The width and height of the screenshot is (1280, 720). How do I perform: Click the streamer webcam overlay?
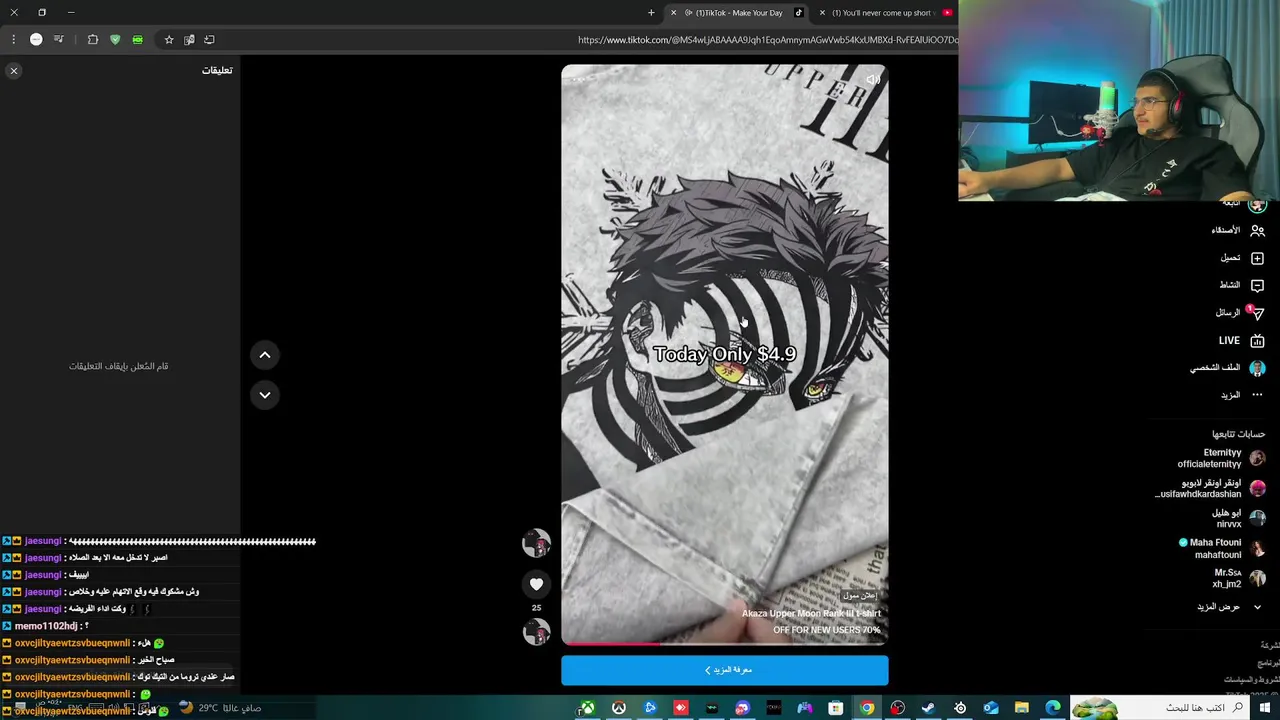pos(1119,100)
